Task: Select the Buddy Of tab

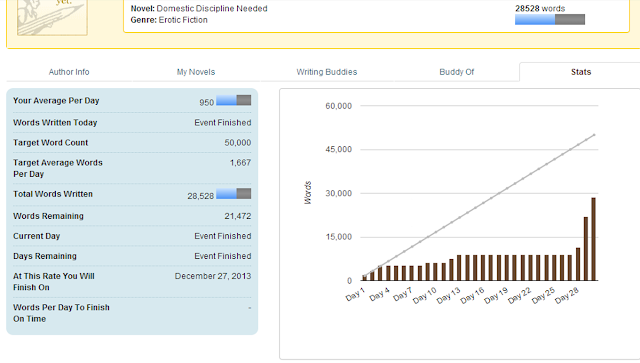Action: 456,72
